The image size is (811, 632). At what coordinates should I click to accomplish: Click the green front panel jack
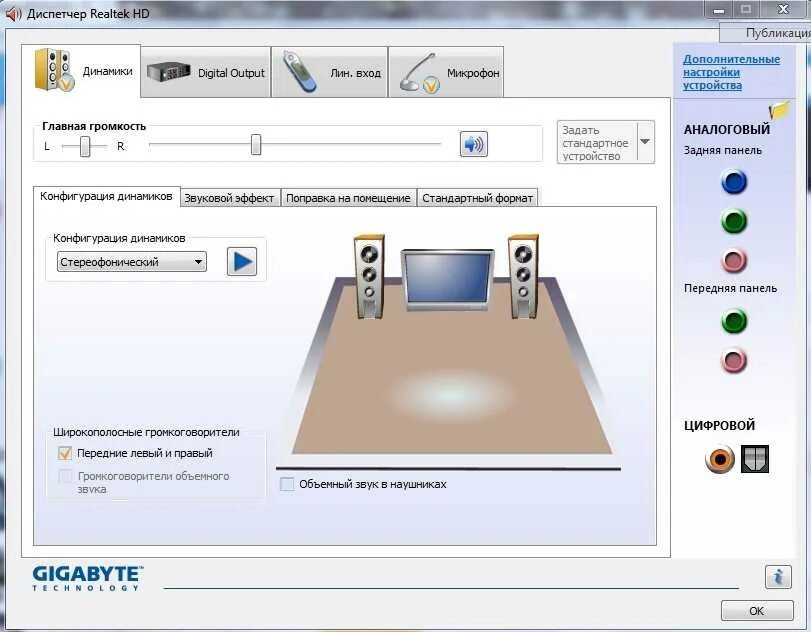coord(733,321)
